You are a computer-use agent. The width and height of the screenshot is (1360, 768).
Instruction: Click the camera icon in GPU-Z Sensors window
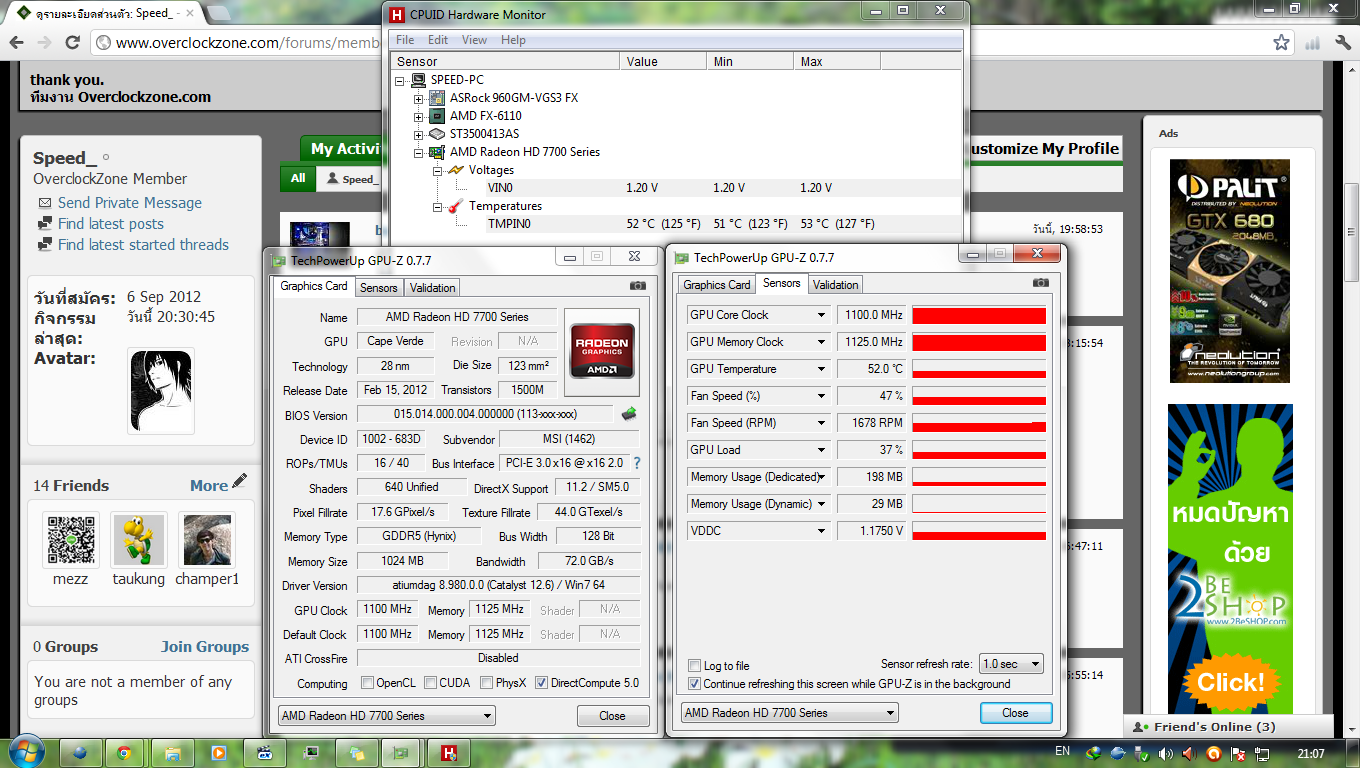(1041, 283)
